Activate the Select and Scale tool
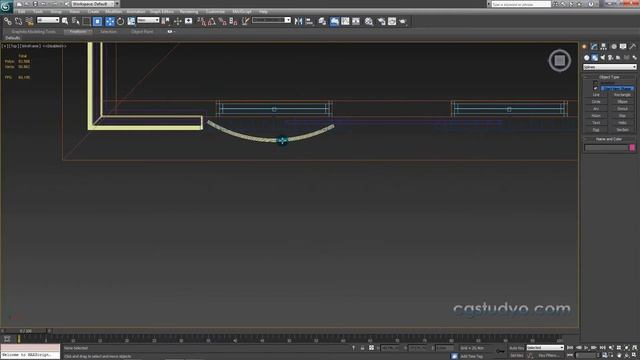The width and height of the screenshot is (640, 360). [x=131, y=21]
